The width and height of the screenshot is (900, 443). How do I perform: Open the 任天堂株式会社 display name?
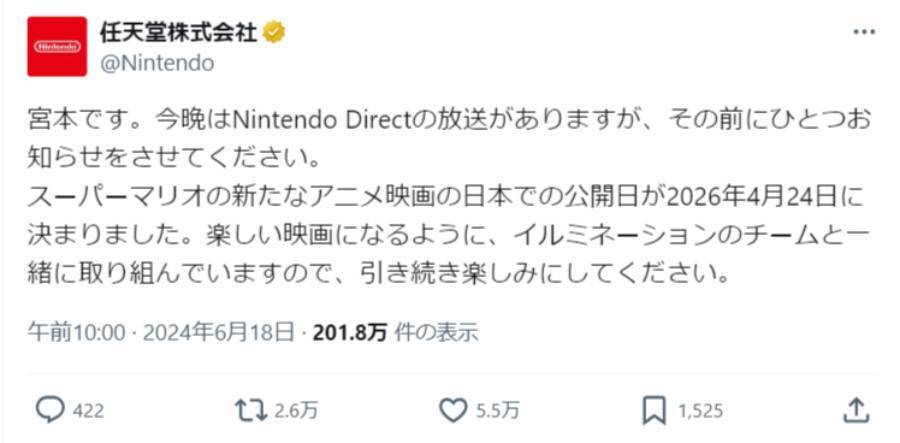(x=178, y=32)
